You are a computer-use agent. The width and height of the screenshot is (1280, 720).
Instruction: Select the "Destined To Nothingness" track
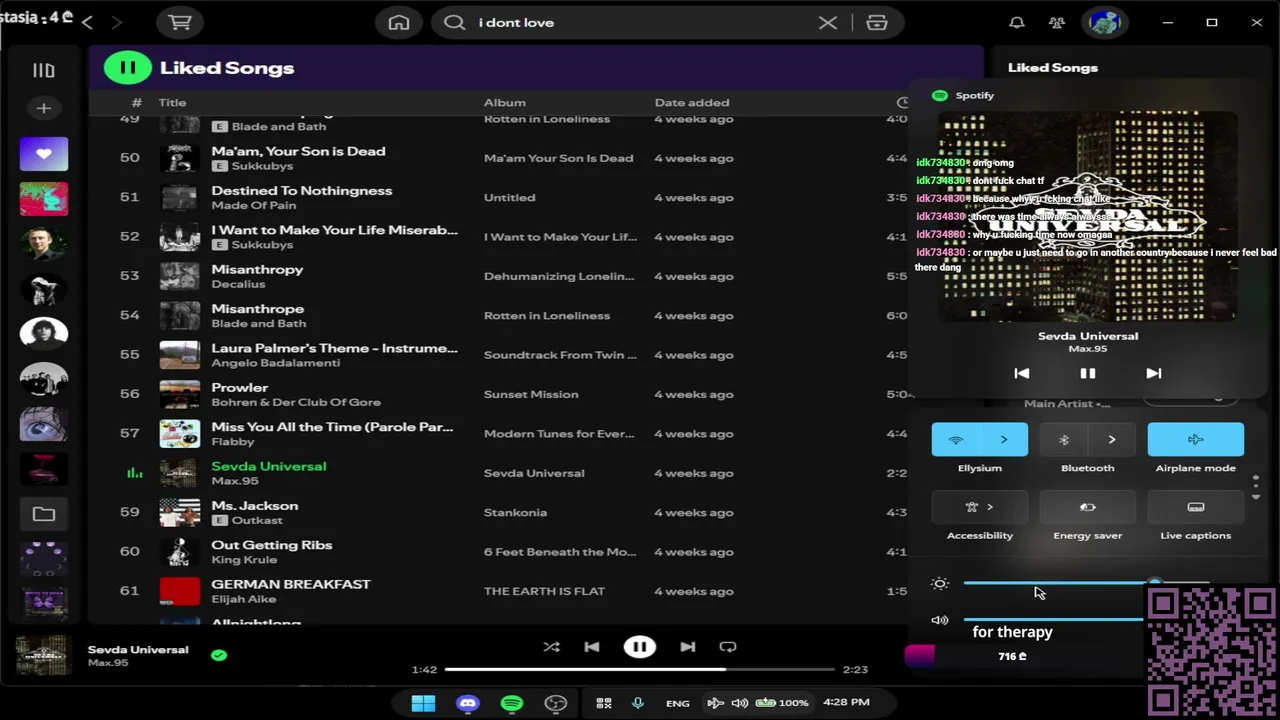(302, 190)
